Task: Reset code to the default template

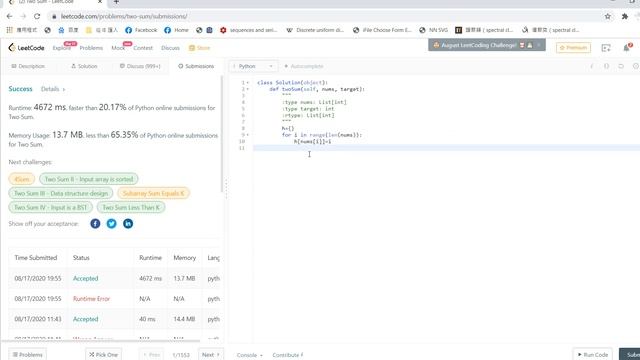Action: (621, 66)
